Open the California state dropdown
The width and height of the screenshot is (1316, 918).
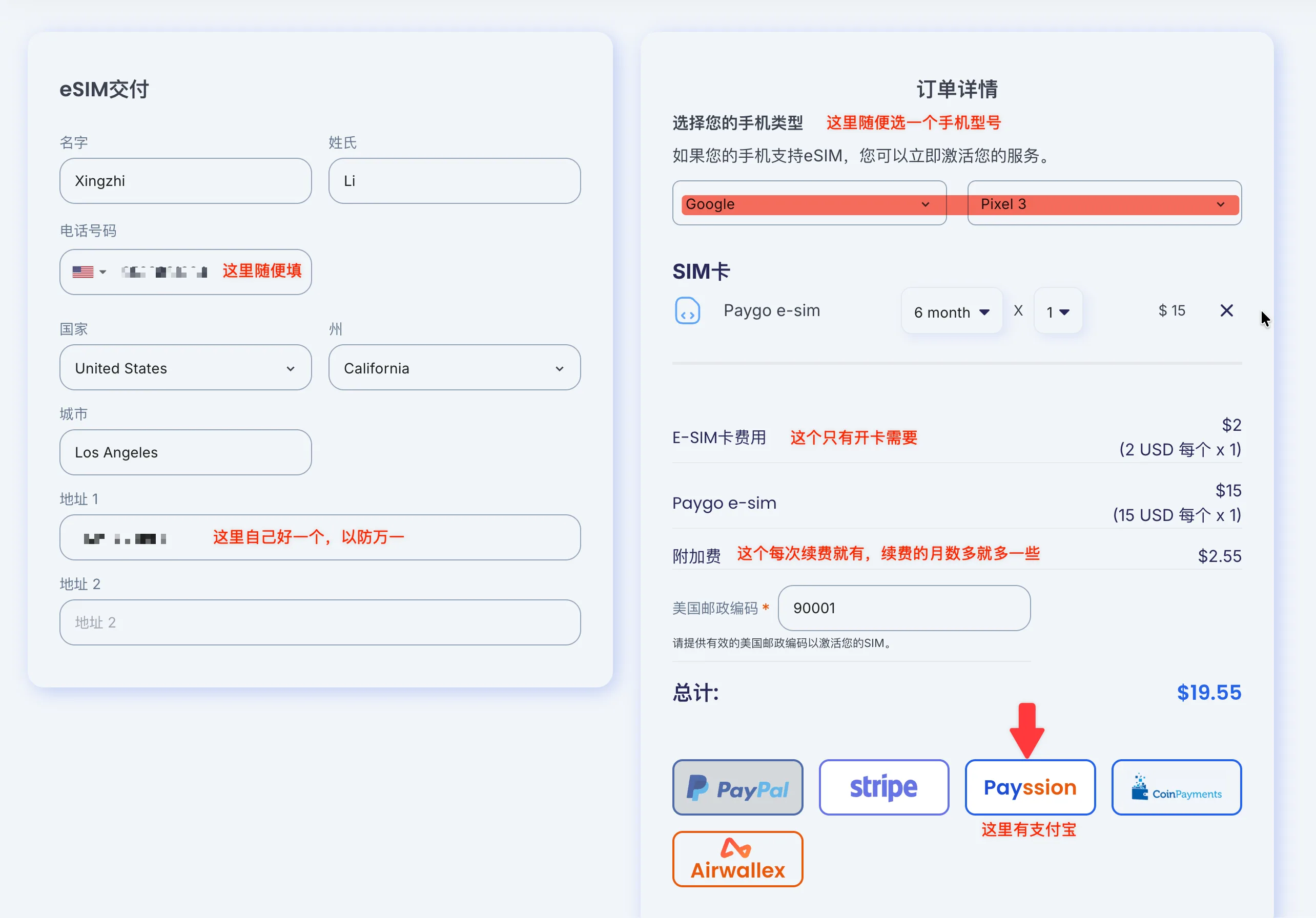coord(454,367)
